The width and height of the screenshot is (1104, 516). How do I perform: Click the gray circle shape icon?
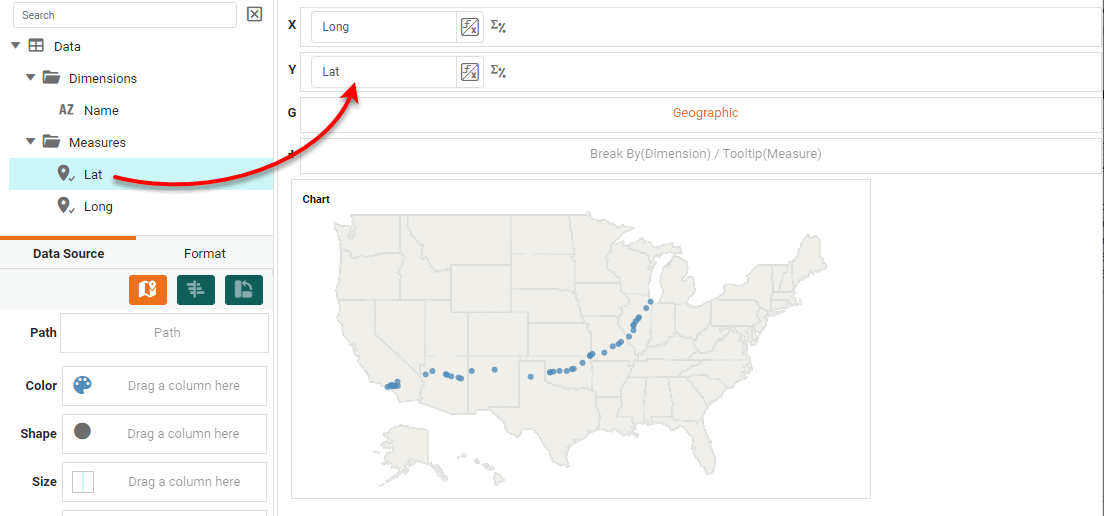pyautogui.click(x=83, y=432)
